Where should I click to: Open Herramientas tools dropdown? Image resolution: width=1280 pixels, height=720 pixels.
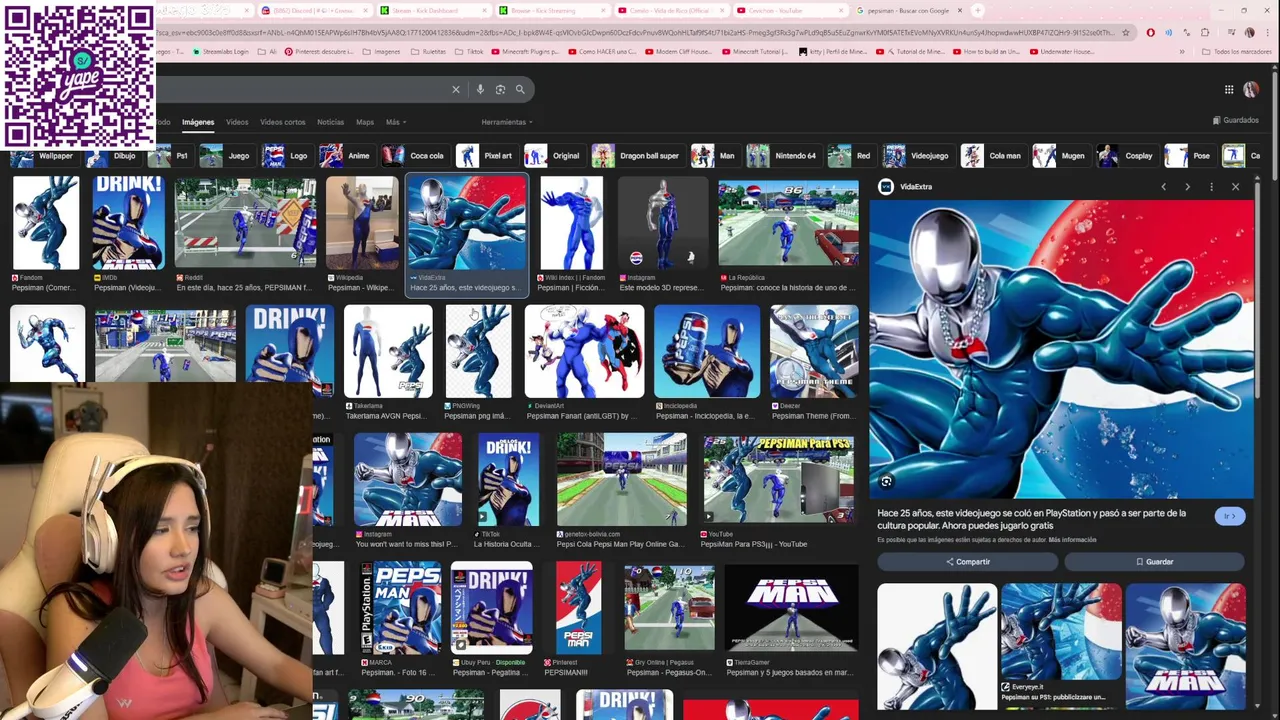coord(507,122)
